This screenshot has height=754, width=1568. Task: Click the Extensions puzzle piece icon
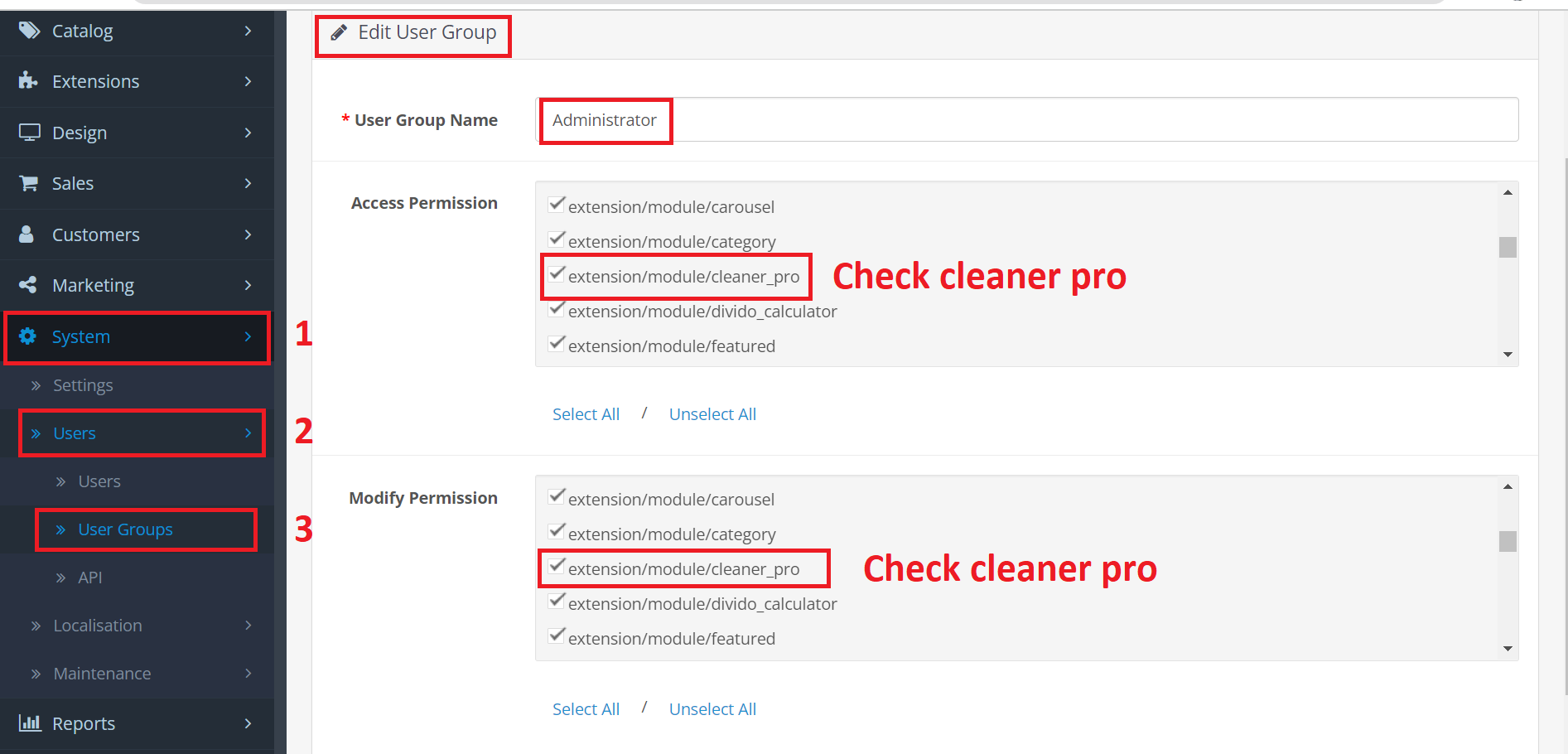[x=28, y=80]
